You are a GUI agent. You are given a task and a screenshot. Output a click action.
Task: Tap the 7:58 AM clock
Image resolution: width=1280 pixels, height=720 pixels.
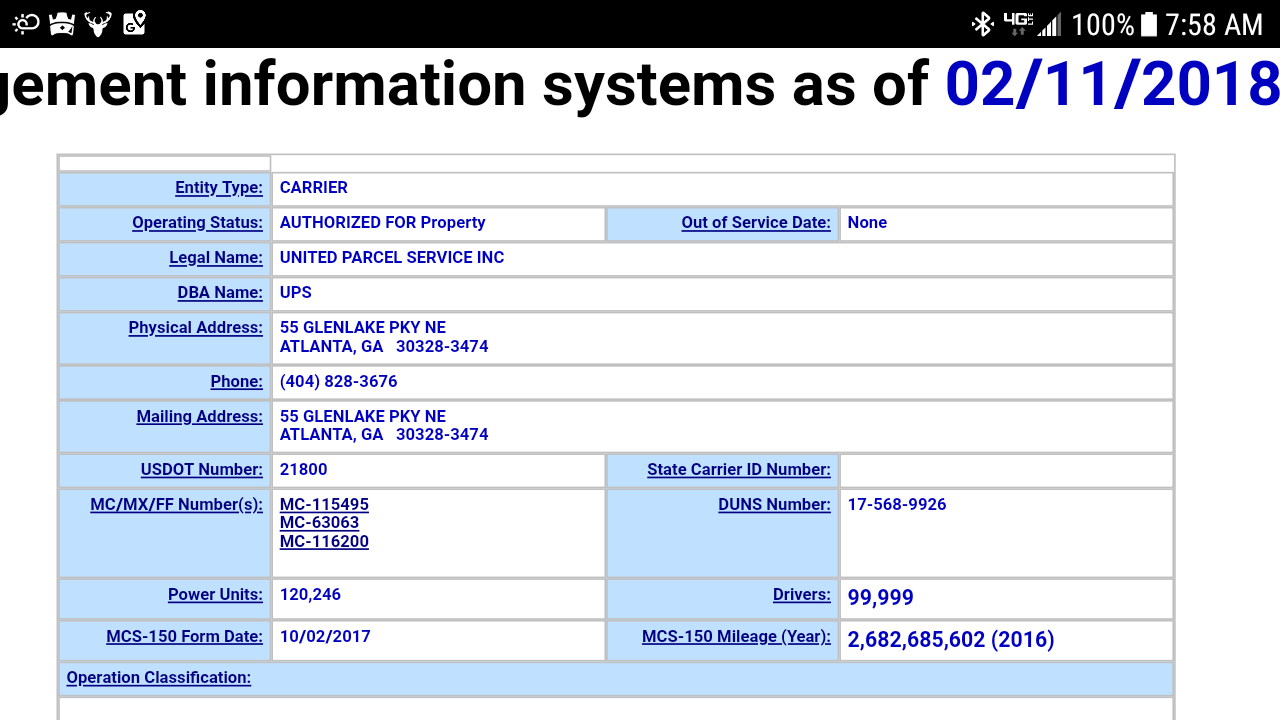pos(1214,24)
